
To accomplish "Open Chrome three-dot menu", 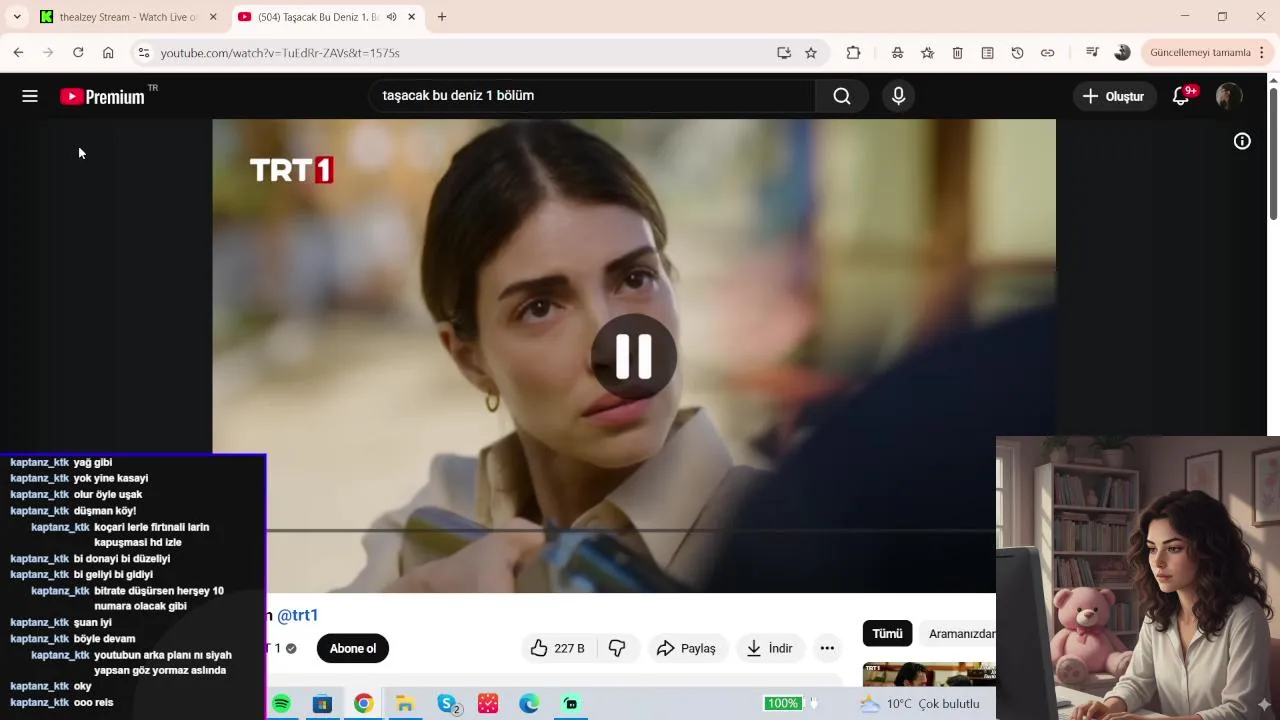I will point(1262,53).
